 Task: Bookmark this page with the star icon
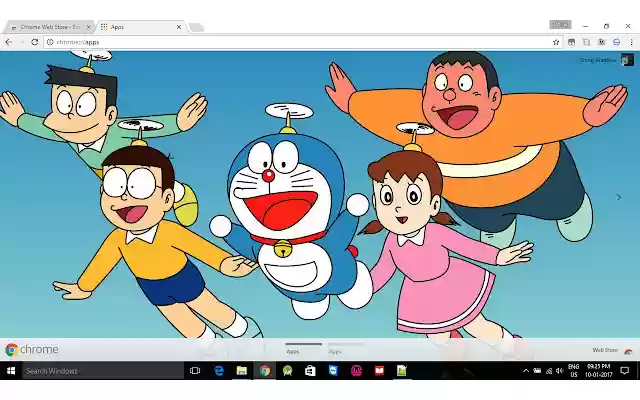click(x=556, y=42)
